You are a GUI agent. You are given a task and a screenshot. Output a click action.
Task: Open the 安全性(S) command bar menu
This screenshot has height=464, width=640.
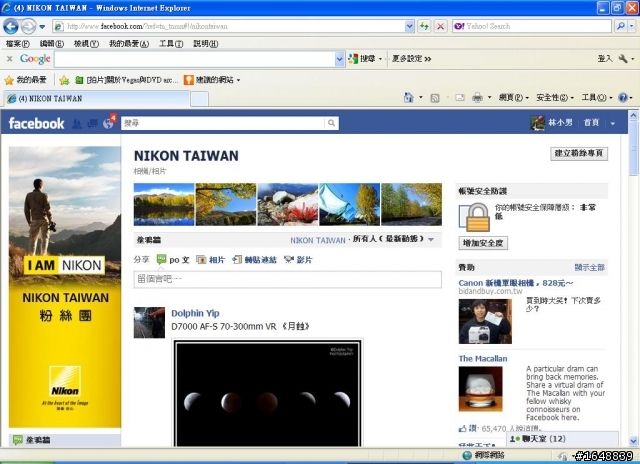(x=555, y=98)
